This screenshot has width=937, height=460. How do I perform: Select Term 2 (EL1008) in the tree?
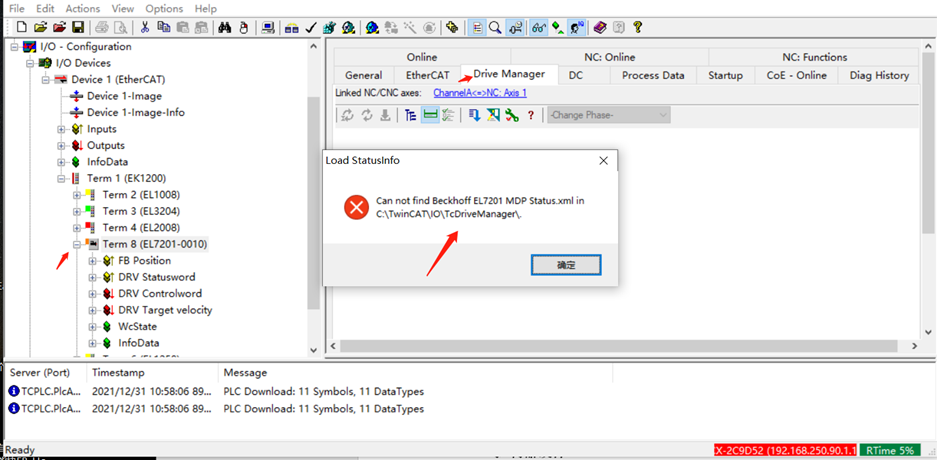(141, 195)
